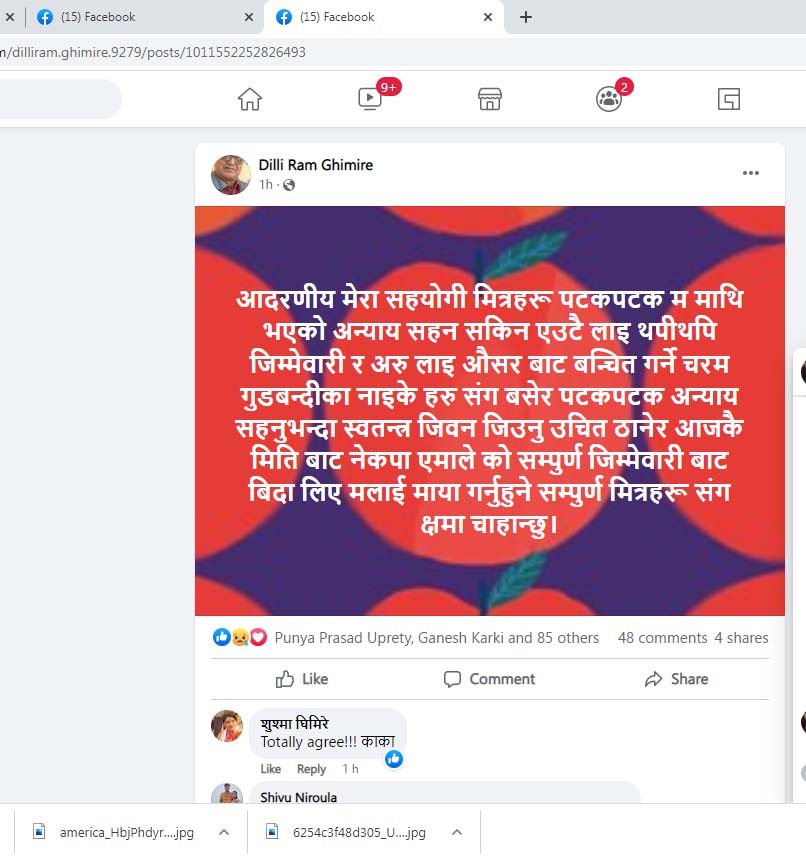The height and width of the screenshot is (860, 806).
Task: Open the Watch videos icon
Action: [x=370, y=99]
